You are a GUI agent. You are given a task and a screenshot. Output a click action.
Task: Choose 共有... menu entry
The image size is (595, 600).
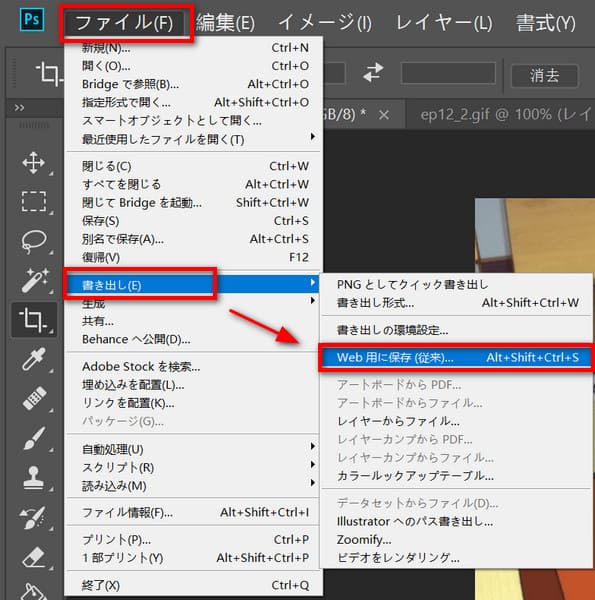[x=195, y=321]
